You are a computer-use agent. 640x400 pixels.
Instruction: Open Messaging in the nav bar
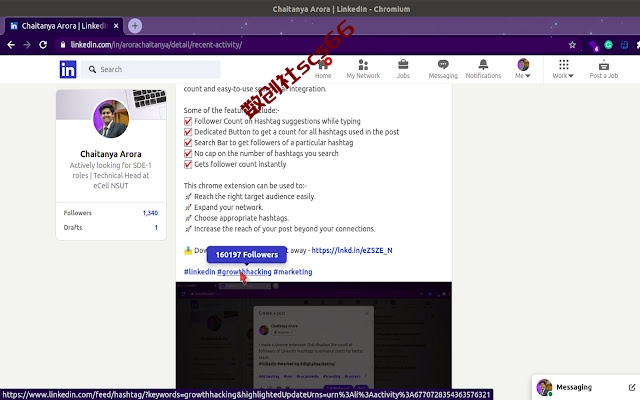[443, 69]
